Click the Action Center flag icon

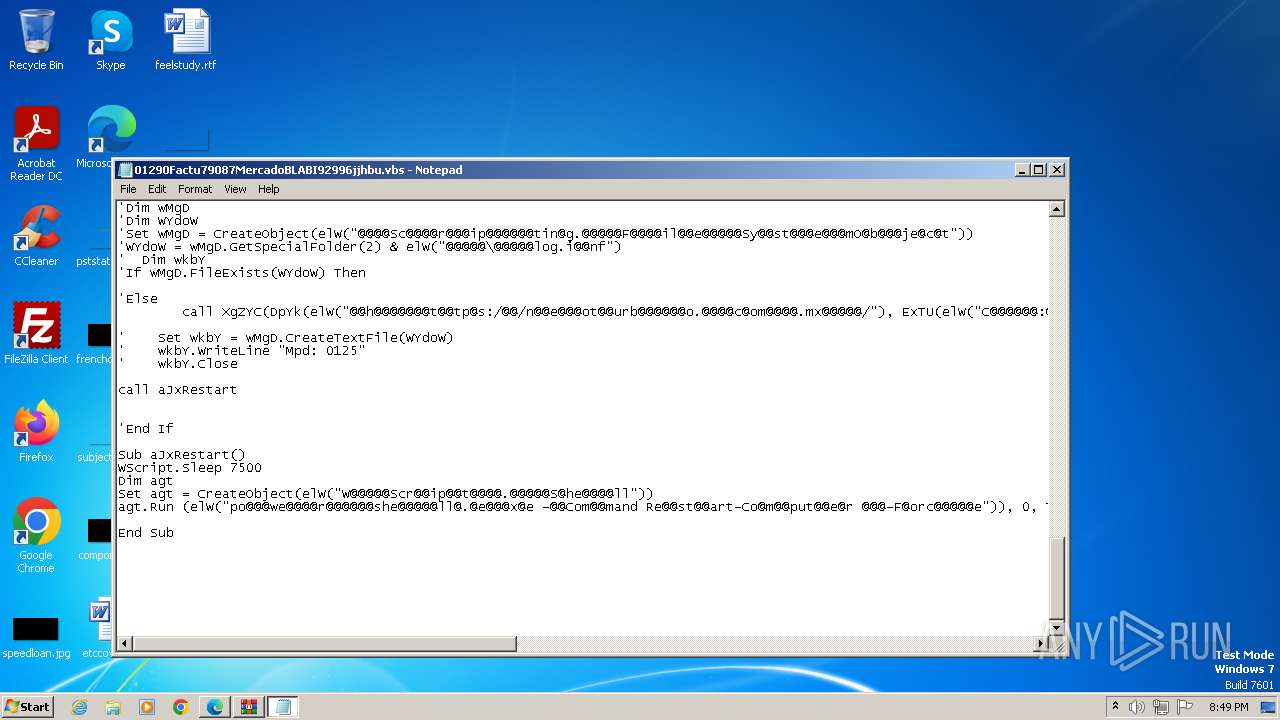1185,707
